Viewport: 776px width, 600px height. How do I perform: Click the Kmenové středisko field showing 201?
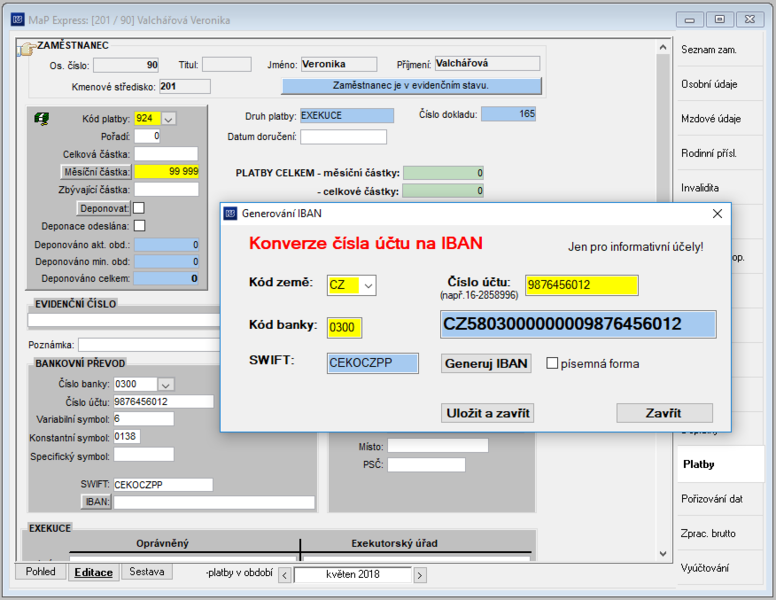tap(185, 86)
